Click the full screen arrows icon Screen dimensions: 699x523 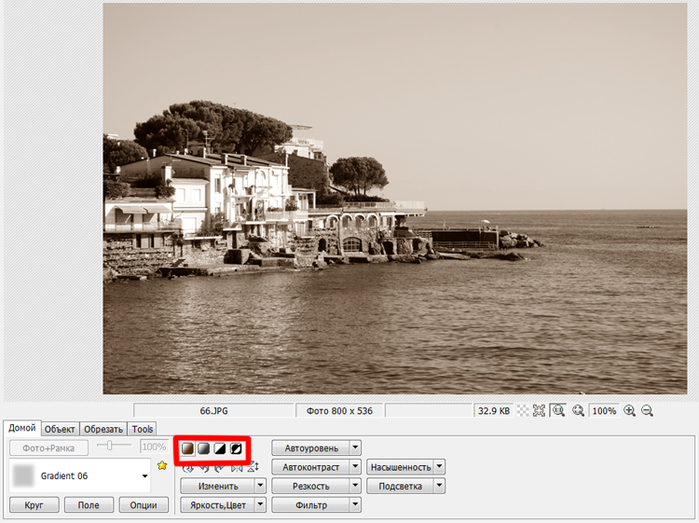coord(539,411)
